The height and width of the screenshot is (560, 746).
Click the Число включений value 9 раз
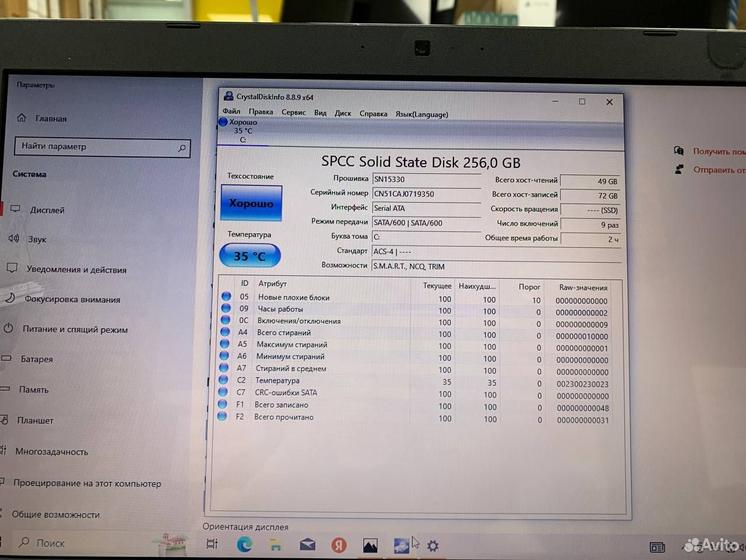point(590,225)
